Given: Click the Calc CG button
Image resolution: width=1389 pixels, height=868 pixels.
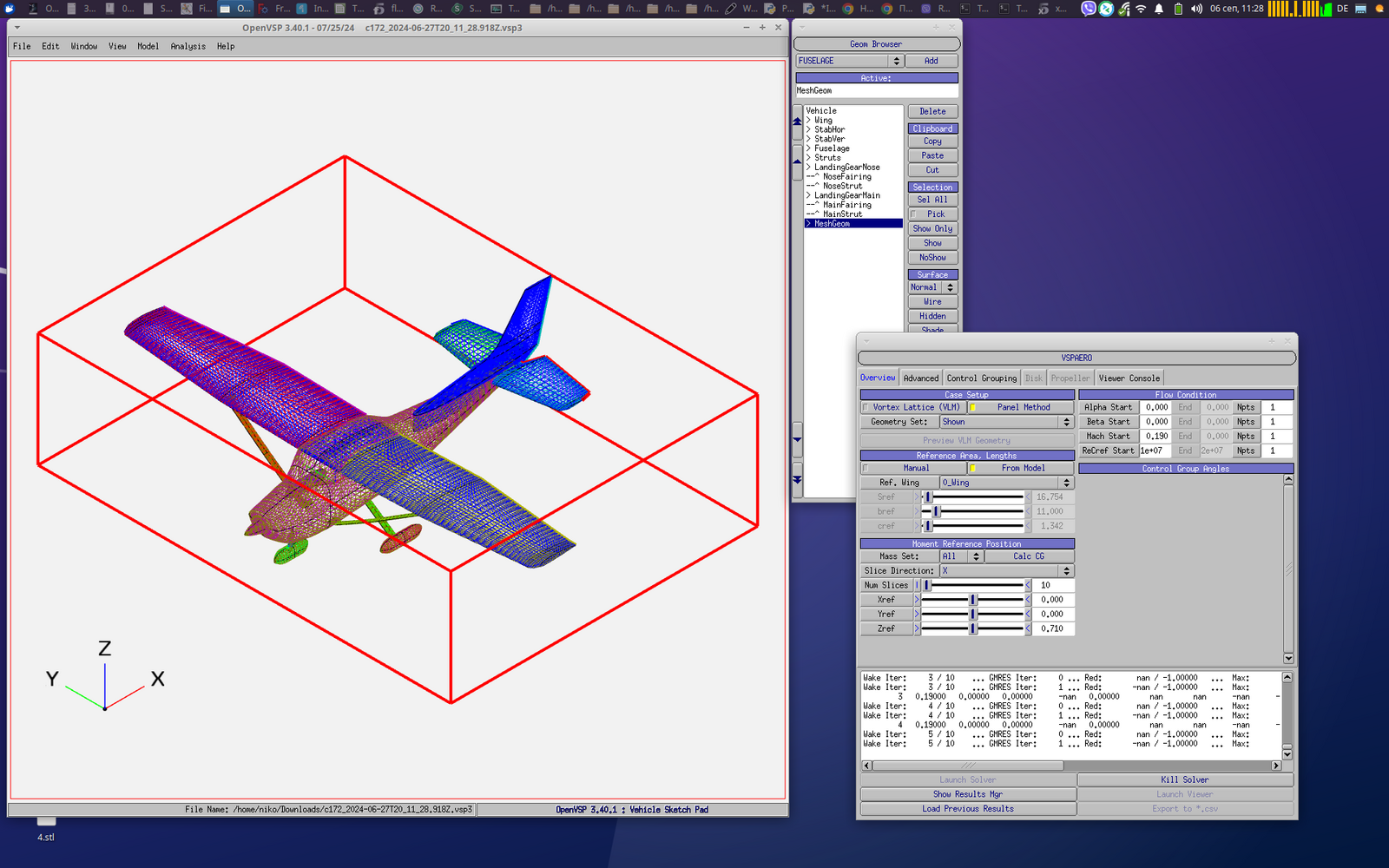Looking at the screenshot, I should [x=1029, y=556].
